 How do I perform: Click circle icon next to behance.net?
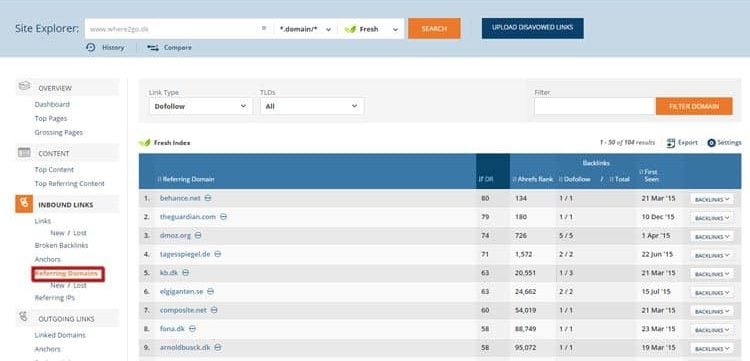(x=208, y=198)
